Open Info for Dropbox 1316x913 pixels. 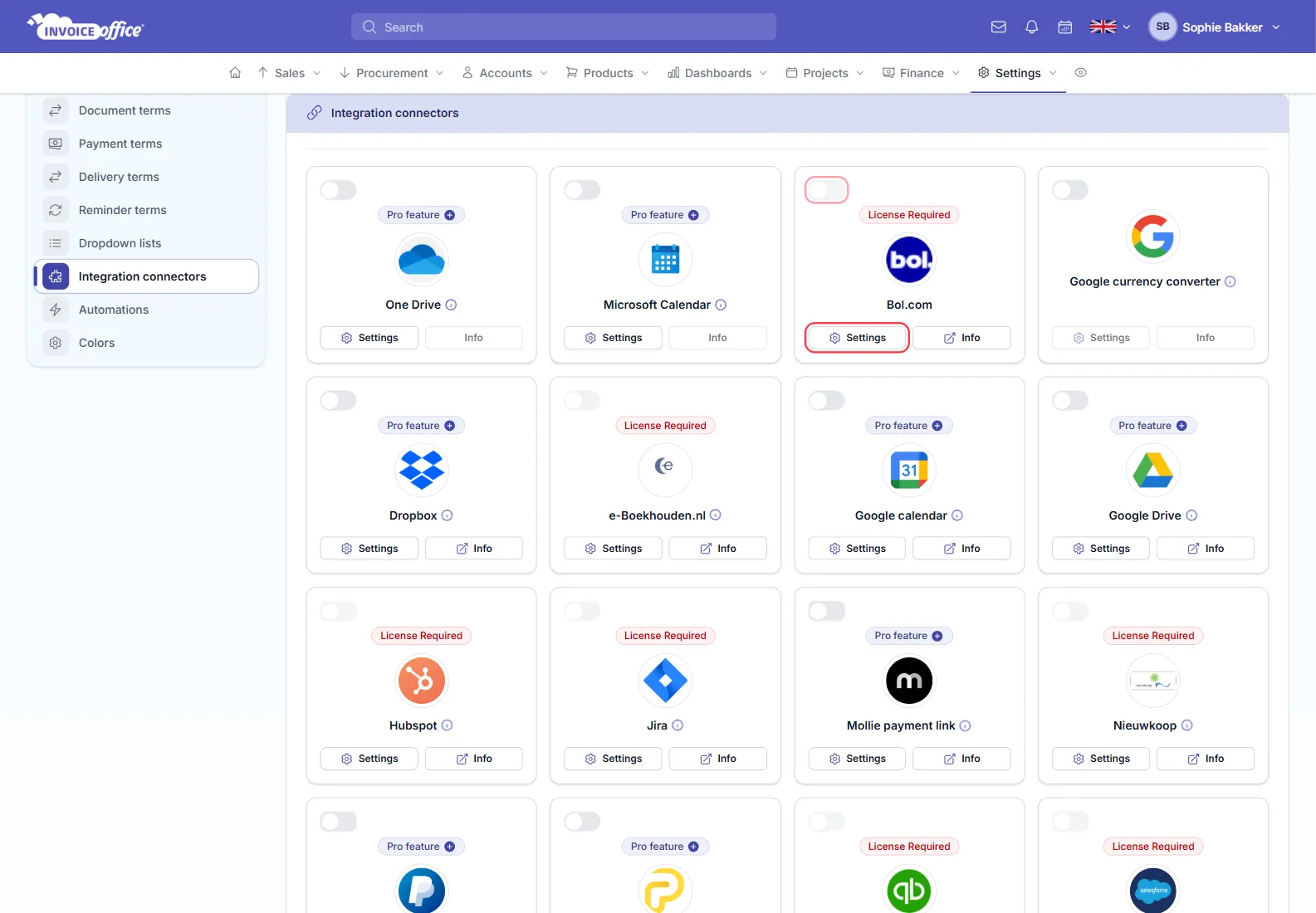(474, 549)
